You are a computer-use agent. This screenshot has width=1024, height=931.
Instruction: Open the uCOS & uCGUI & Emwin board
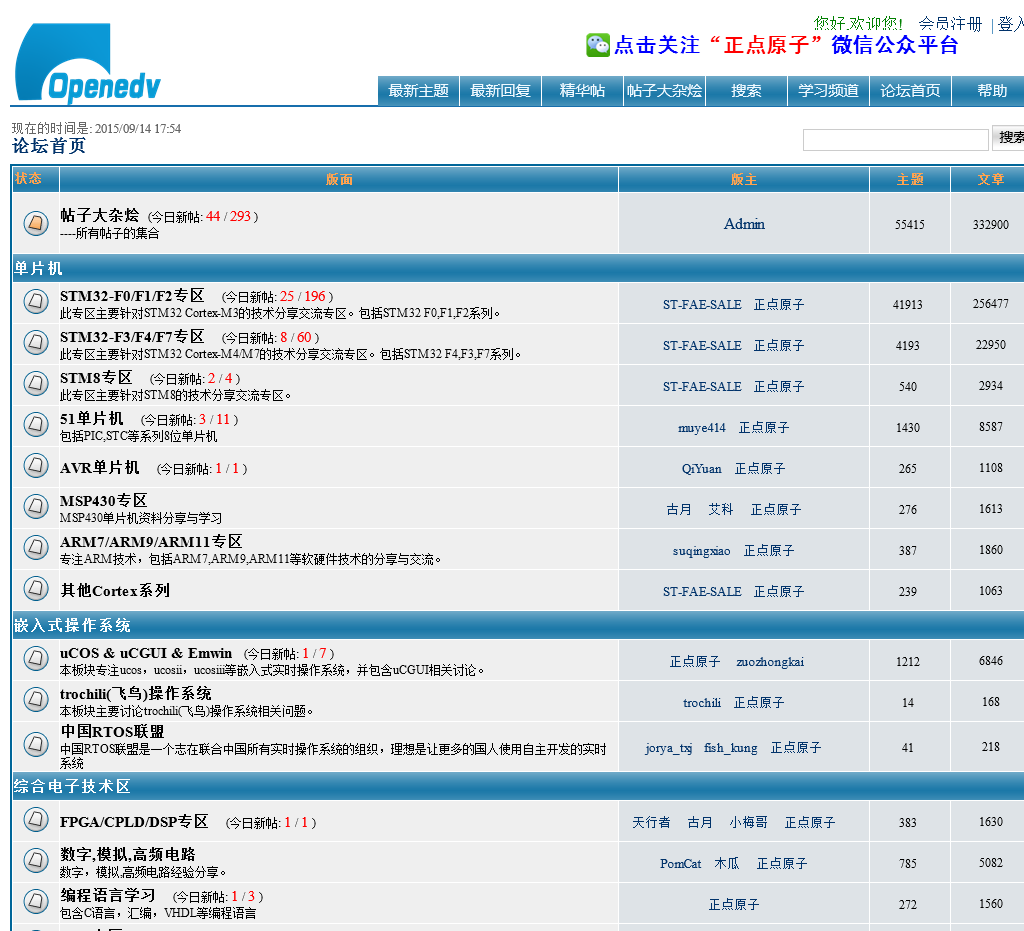pyautogui.click(x=146, y=653)
